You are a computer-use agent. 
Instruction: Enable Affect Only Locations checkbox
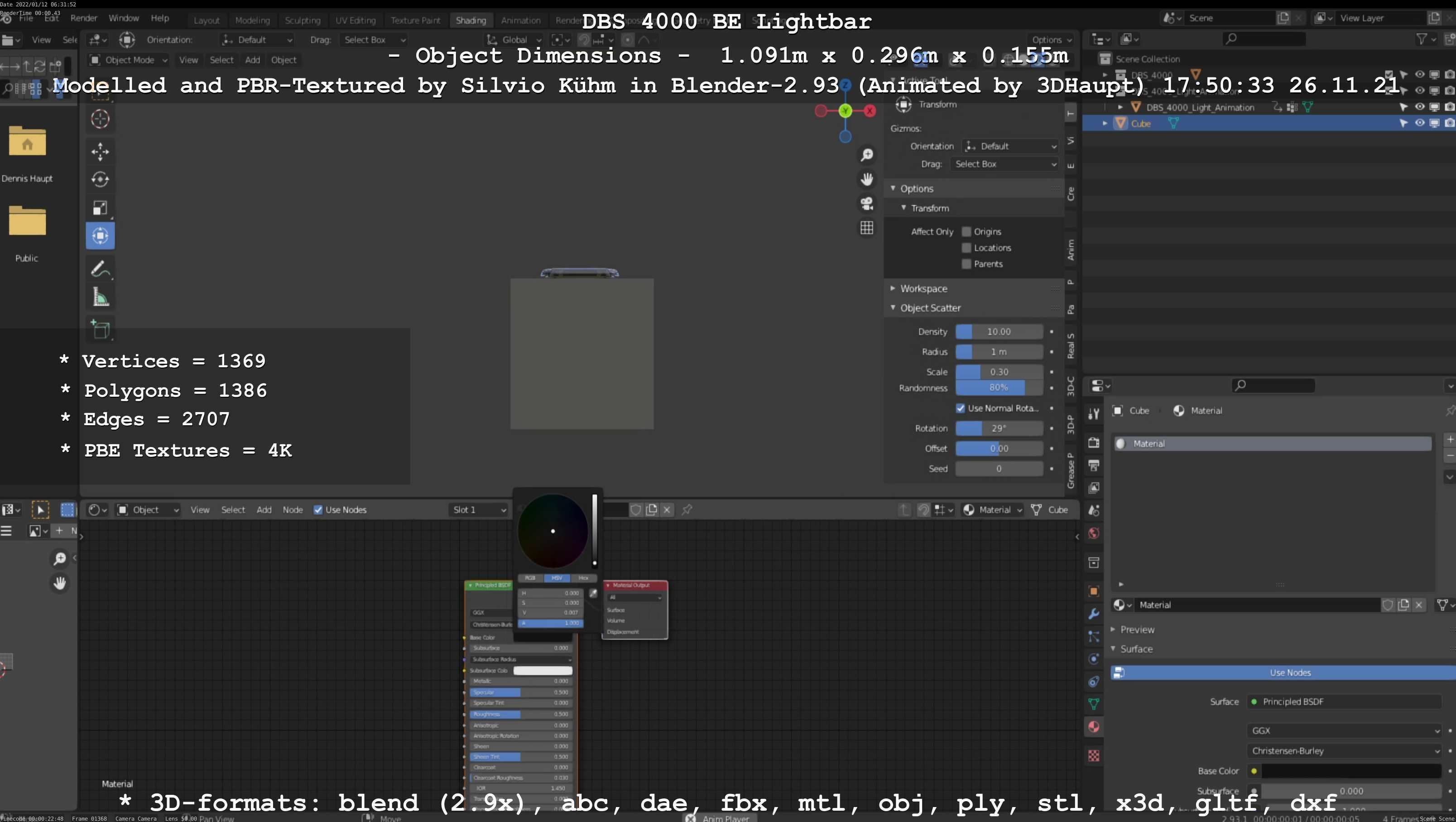click(966, 248)
